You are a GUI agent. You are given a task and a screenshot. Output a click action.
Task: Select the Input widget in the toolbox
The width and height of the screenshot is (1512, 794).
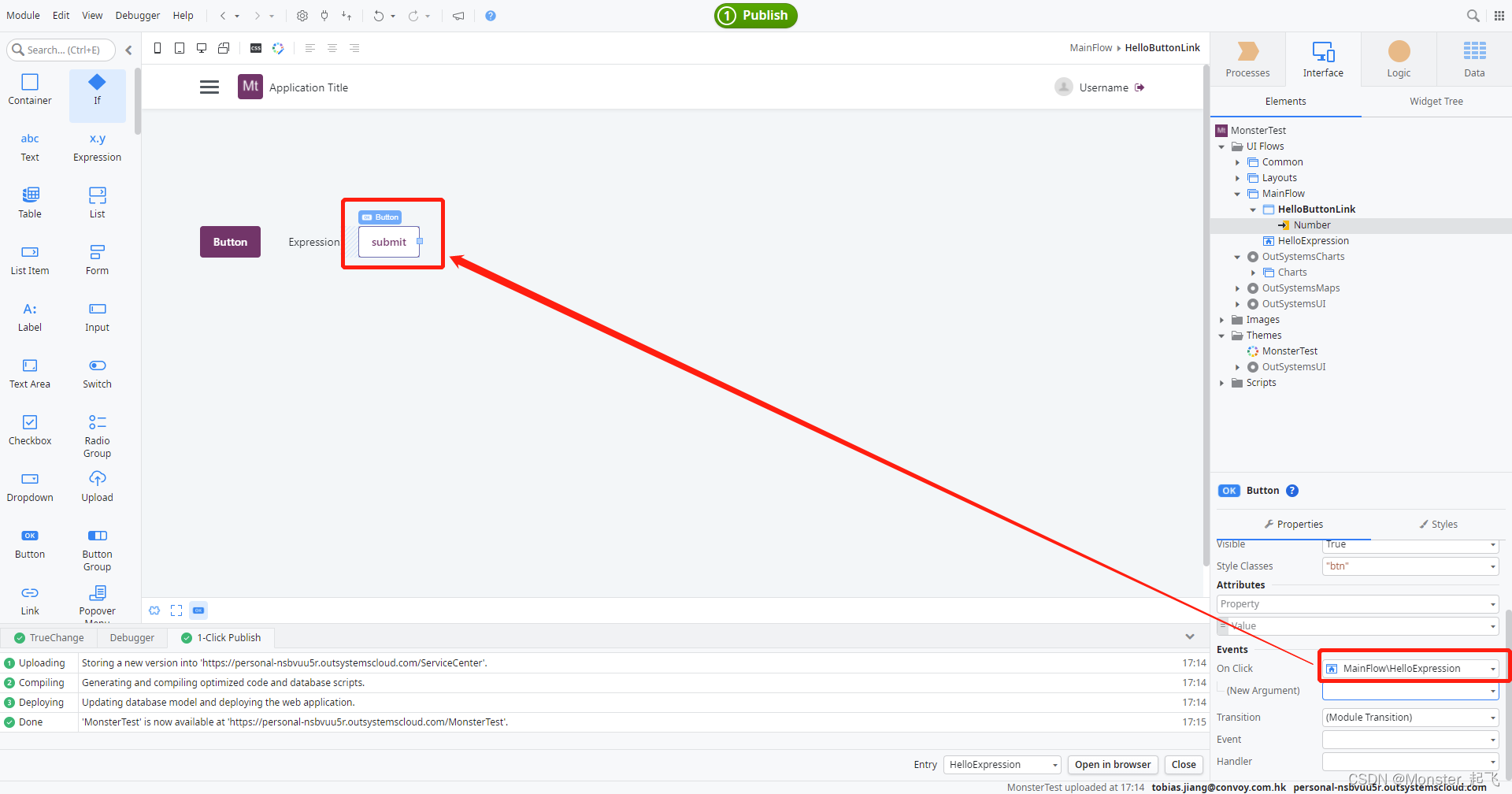point(97,317)
